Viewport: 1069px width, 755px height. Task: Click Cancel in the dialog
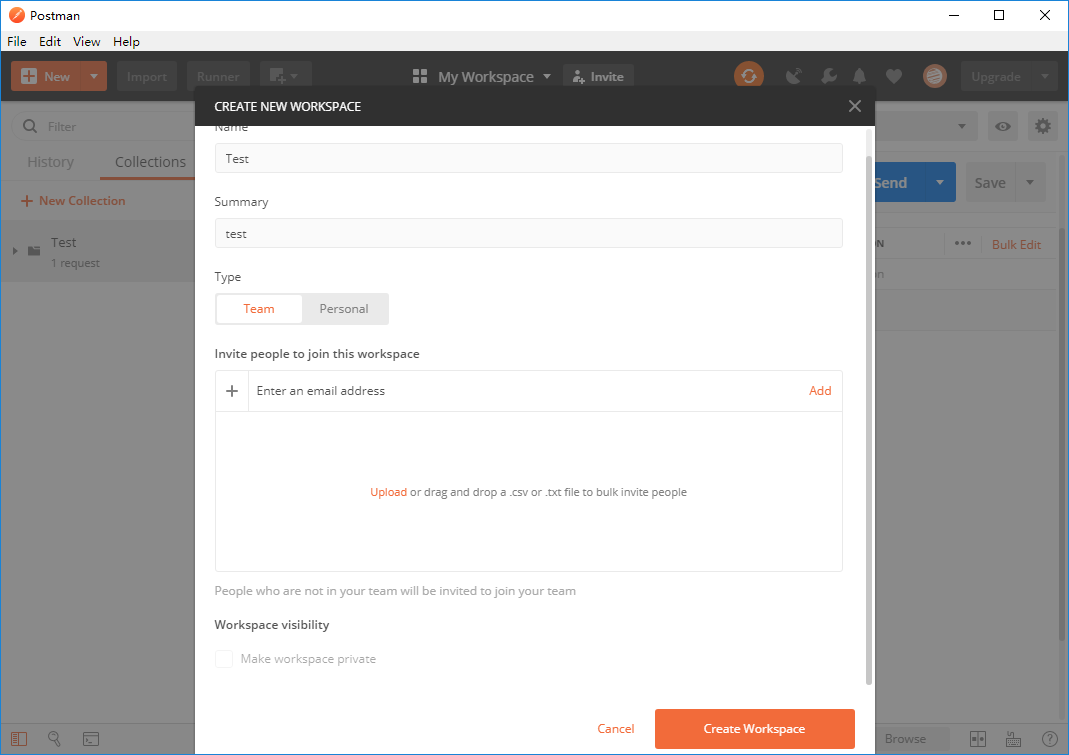click(616, 728)
